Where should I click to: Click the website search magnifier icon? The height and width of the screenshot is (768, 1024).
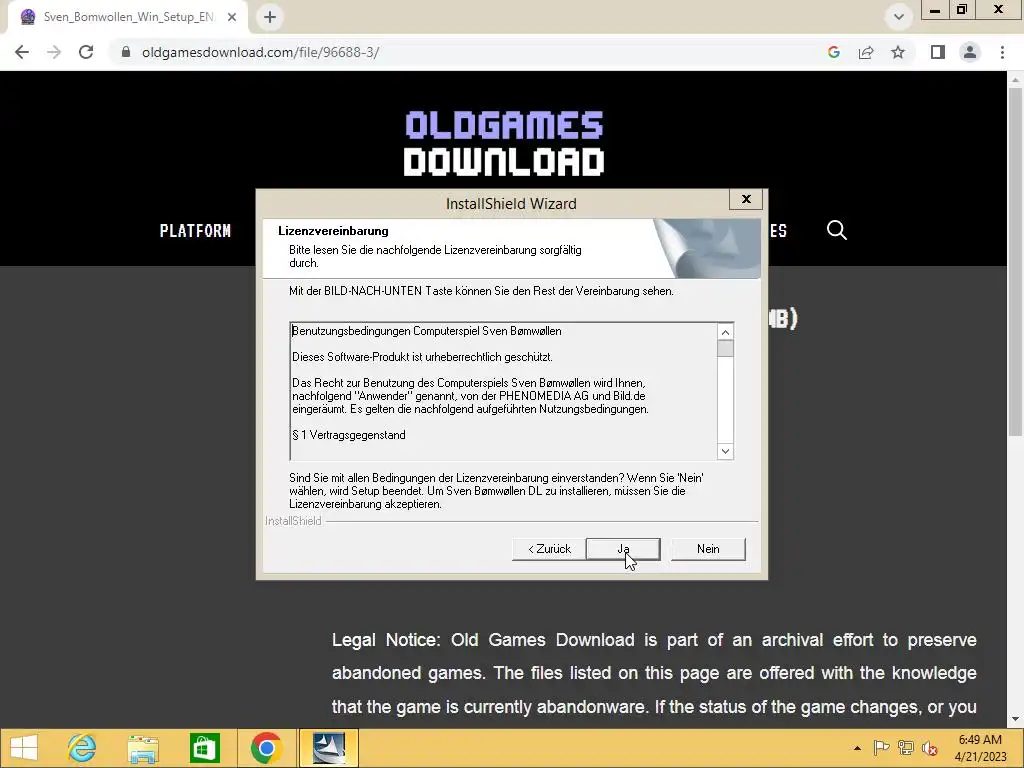837,231
